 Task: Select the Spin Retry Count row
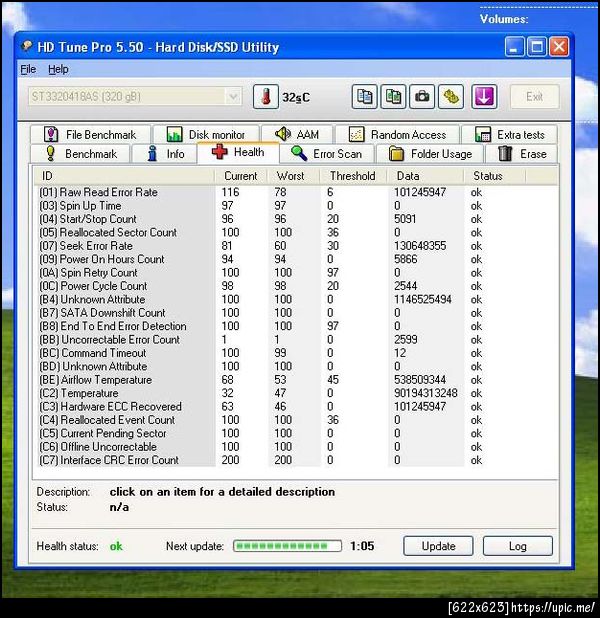[296, 273]
